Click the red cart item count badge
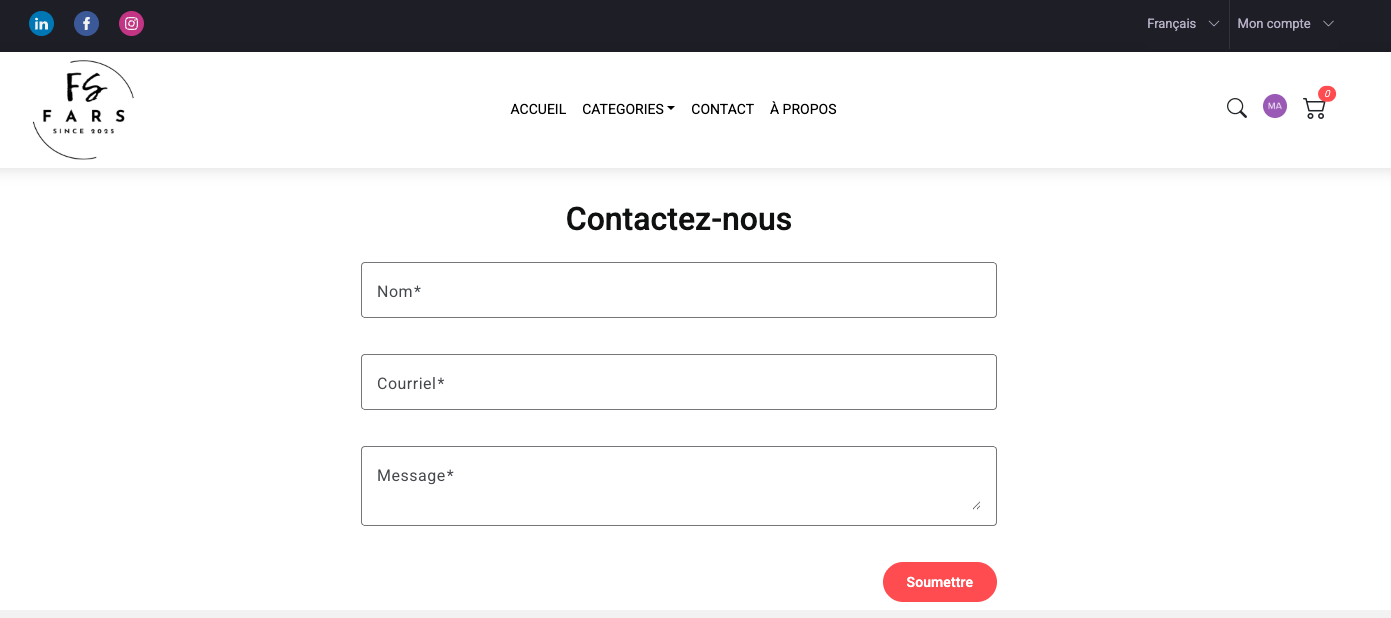The height and width of the screenshot is (618, 1391). (x=1327, y=94)
